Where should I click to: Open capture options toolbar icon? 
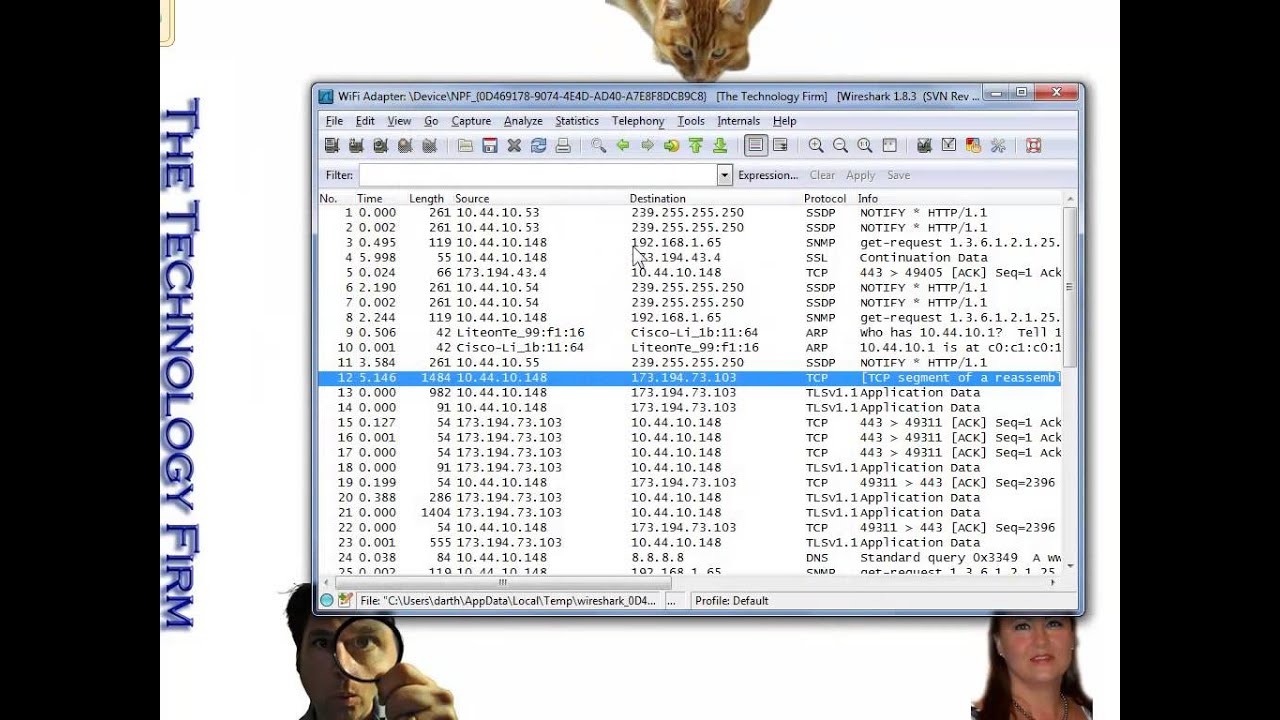(356, 146)
